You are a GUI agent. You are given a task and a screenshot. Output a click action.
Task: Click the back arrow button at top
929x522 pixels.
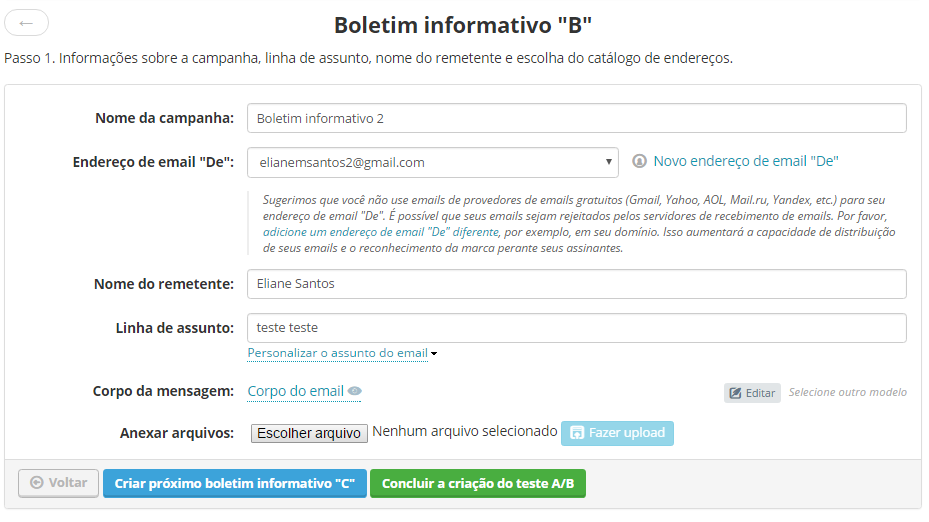(26, 23)
